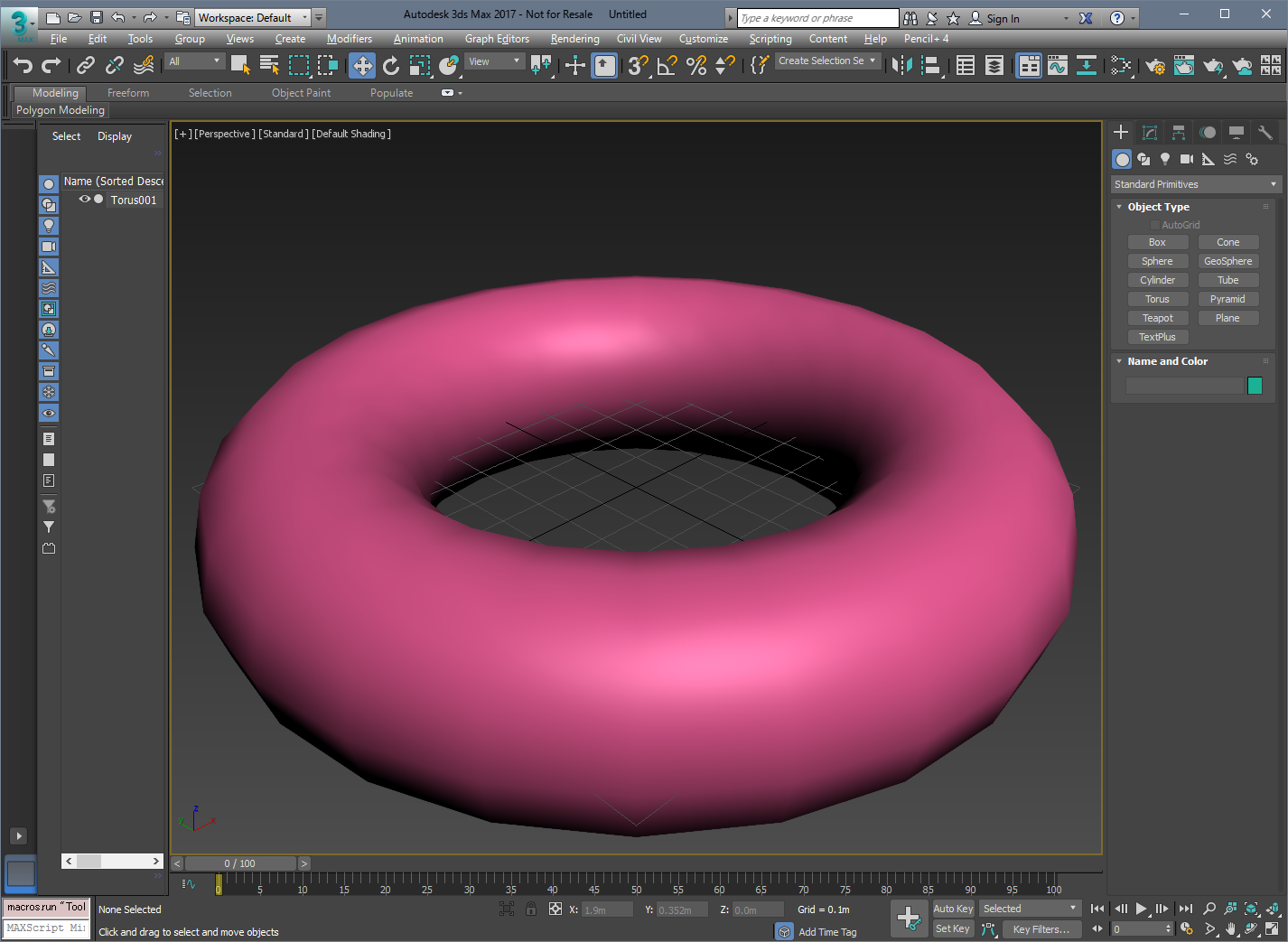This screenshot has height=942, width=1288.
Task: Click the Select and Link tool
Action: coord(86,65)
